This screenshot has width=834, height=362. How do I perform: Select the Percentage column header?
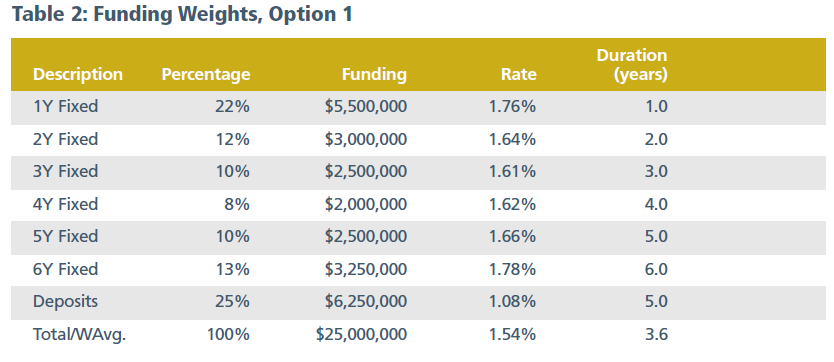click(x=206, y=74)
